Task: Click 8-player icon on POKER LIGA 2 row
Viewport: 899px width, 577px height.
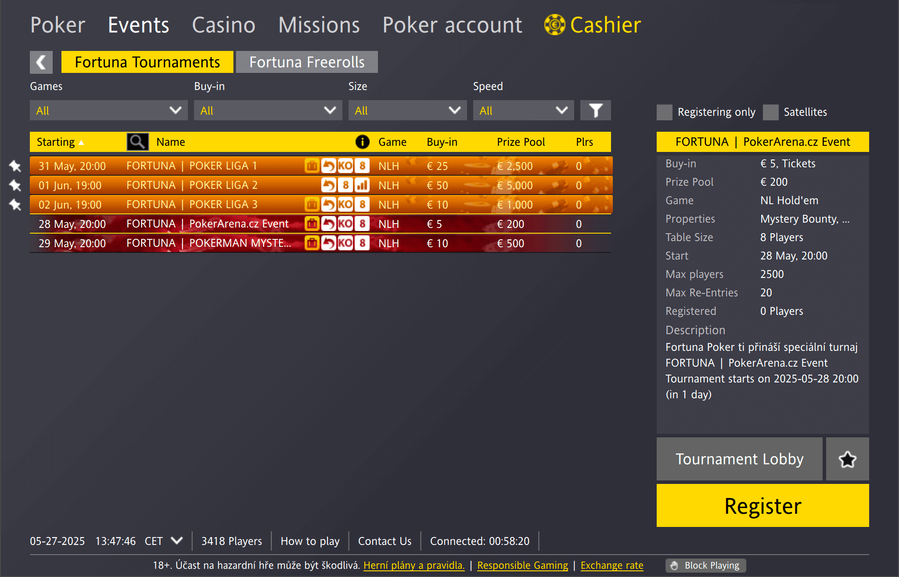Action: [345, 185]
